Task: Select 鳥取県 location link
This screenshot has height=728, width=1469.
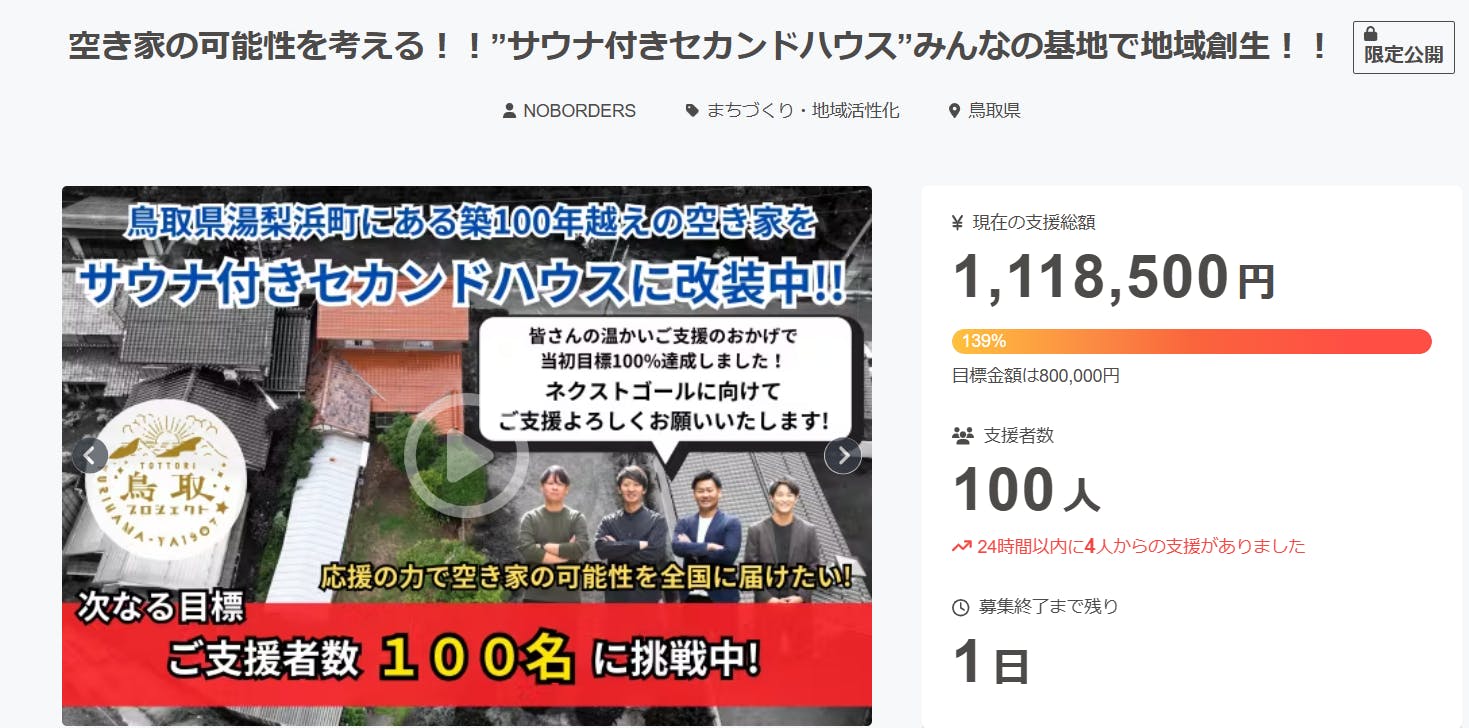Action: [994, 111]
